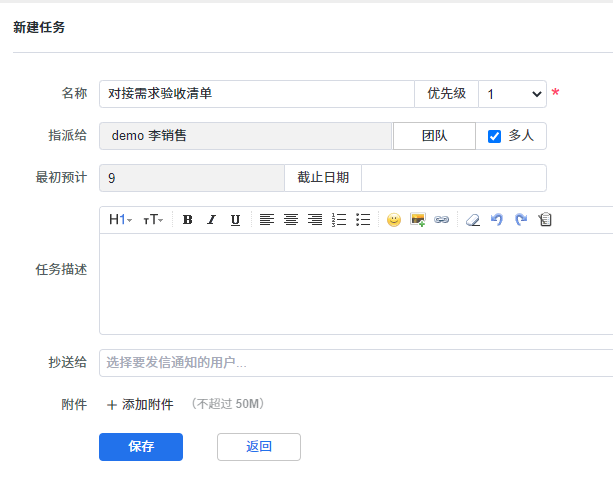This screenshot has height=481, width=613.
Task: Click 添加附件 to add attachment
Action: (x=140, y=405)
